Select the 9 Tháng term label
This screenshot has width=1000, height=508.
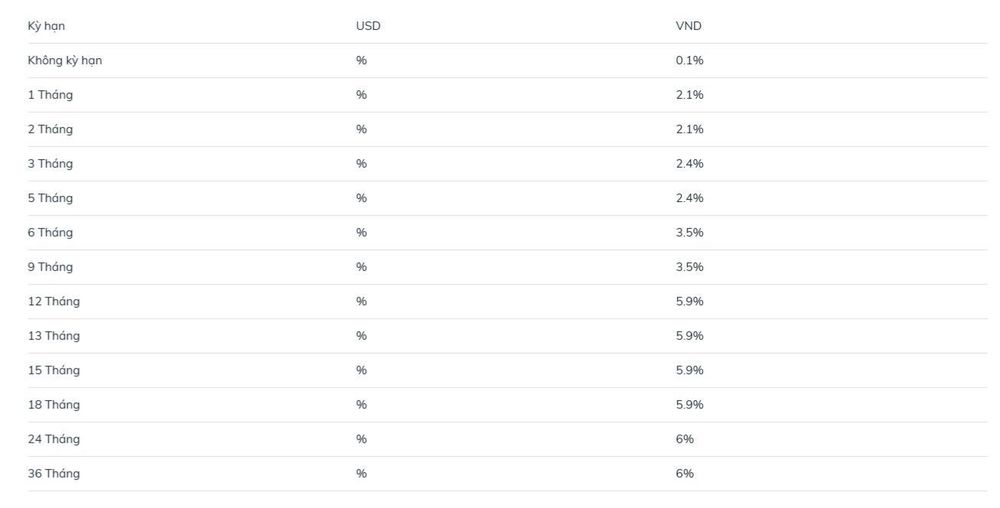[x=50, y=267]
